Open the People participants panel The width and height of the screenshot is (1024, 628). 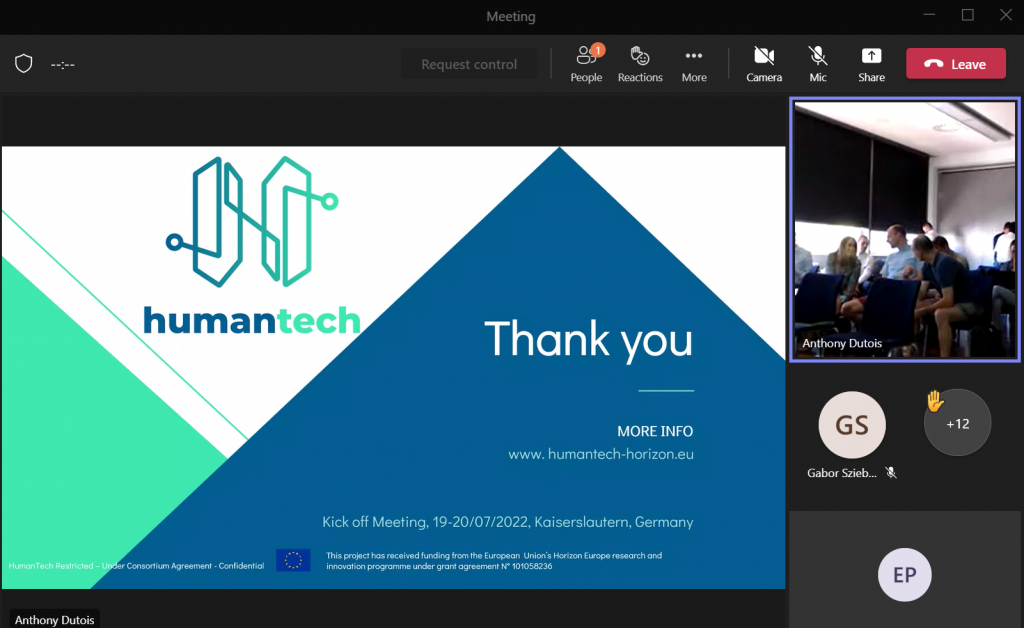click(x=586, y=64)
